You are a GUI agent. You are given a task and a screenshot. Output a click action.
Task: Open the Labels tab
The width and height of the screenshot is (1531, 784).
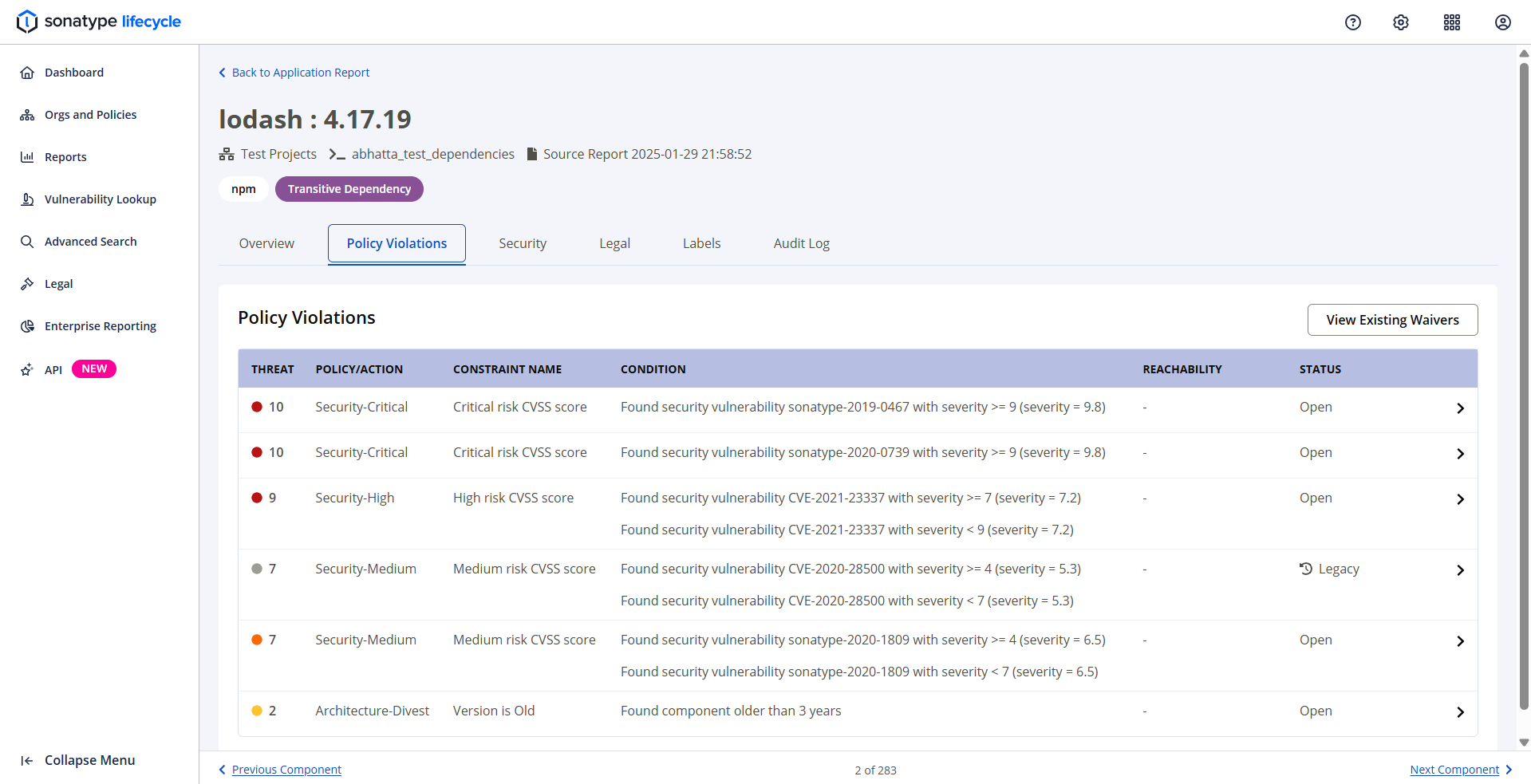click(701, 243)
